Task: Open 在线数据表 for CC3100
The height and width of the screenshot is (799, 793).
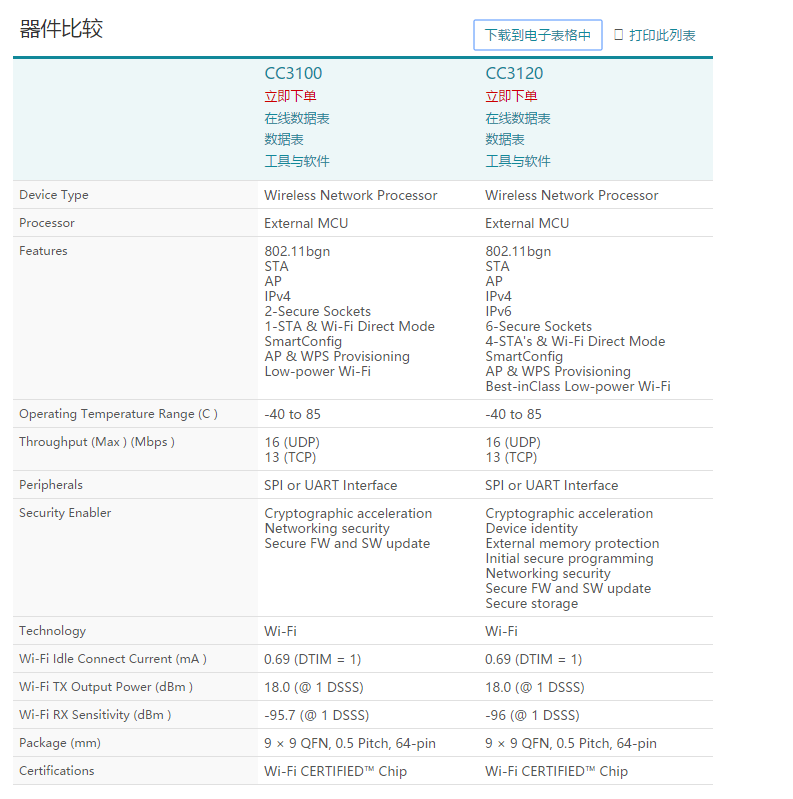Action: (x=297, y=118)
